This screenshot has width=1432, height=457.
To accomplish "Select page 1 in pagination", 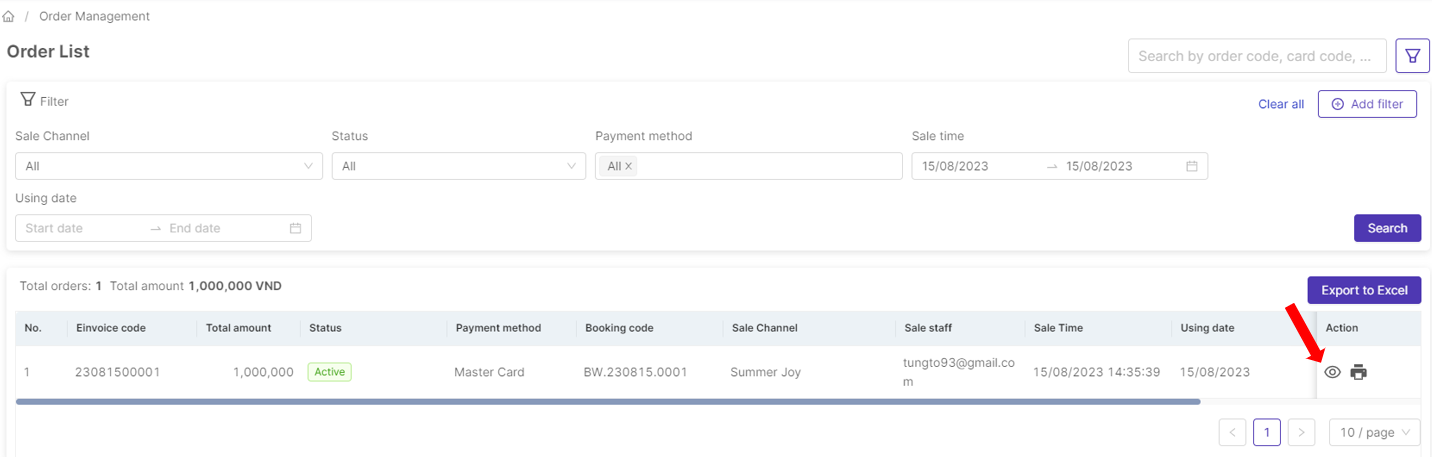I will tap(1266, 432).
